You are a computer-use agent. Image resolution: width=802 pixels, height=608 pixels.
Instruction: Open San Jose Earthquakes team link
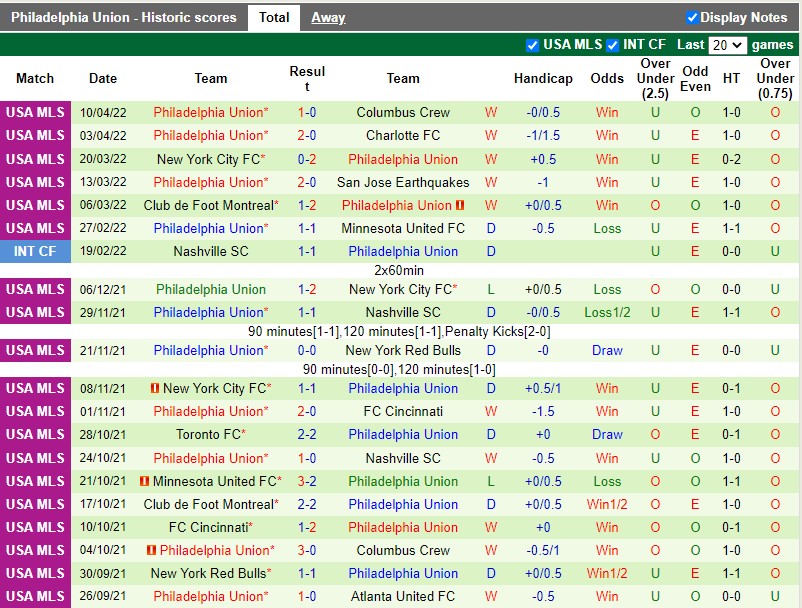pyautogui.click(x=403, y=183)
